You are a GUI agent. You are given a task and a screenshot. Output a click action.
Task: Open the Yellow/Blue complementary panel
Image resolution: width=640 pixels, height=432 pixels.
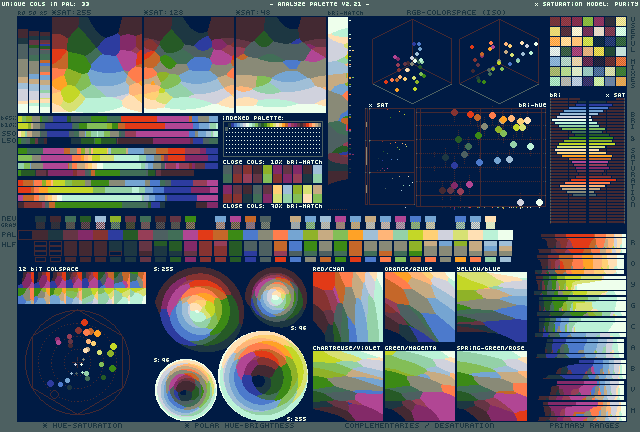(492, 307)
